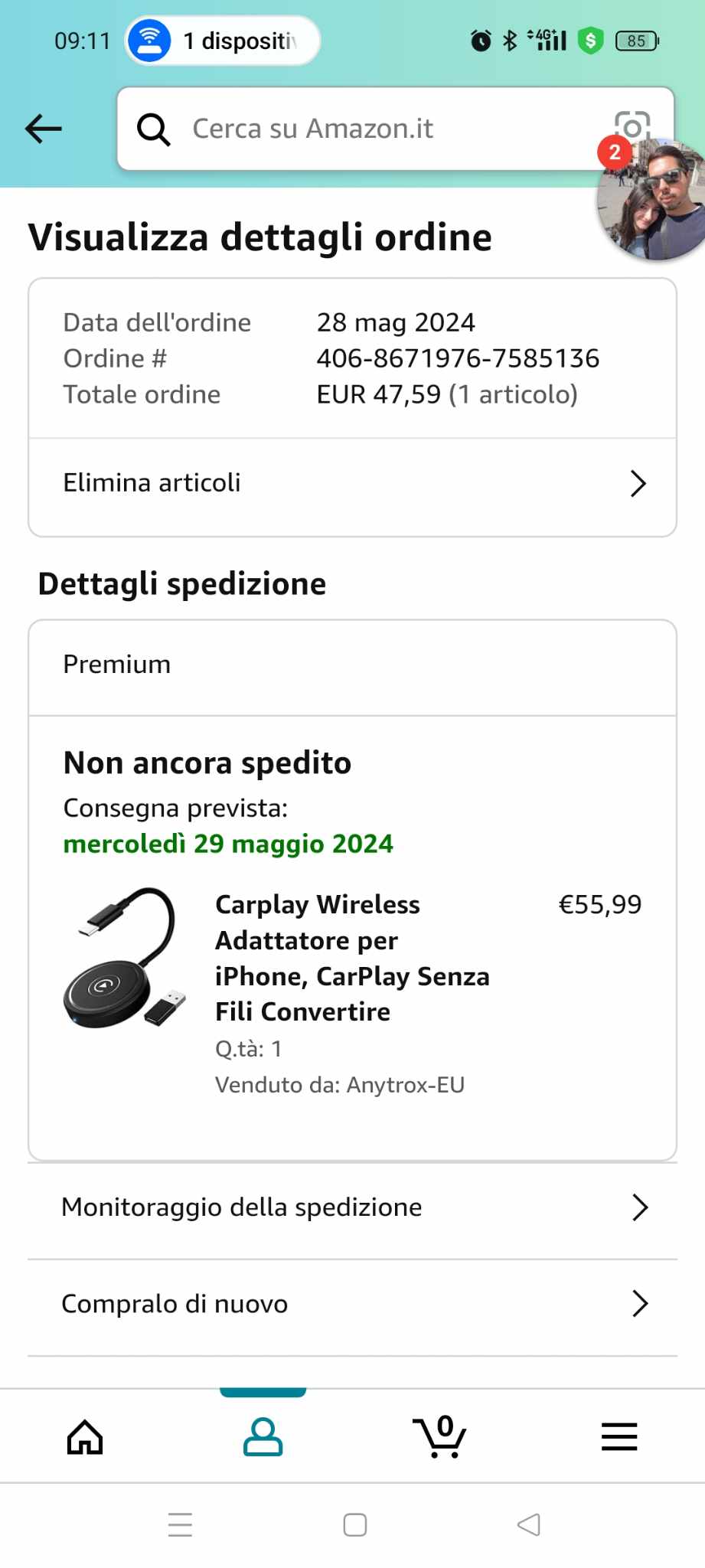Image resolution: width=705 pixels, height=1568 pixels.
Task: Go to the Home tab icon
Action: click(x=85, y=1436)
